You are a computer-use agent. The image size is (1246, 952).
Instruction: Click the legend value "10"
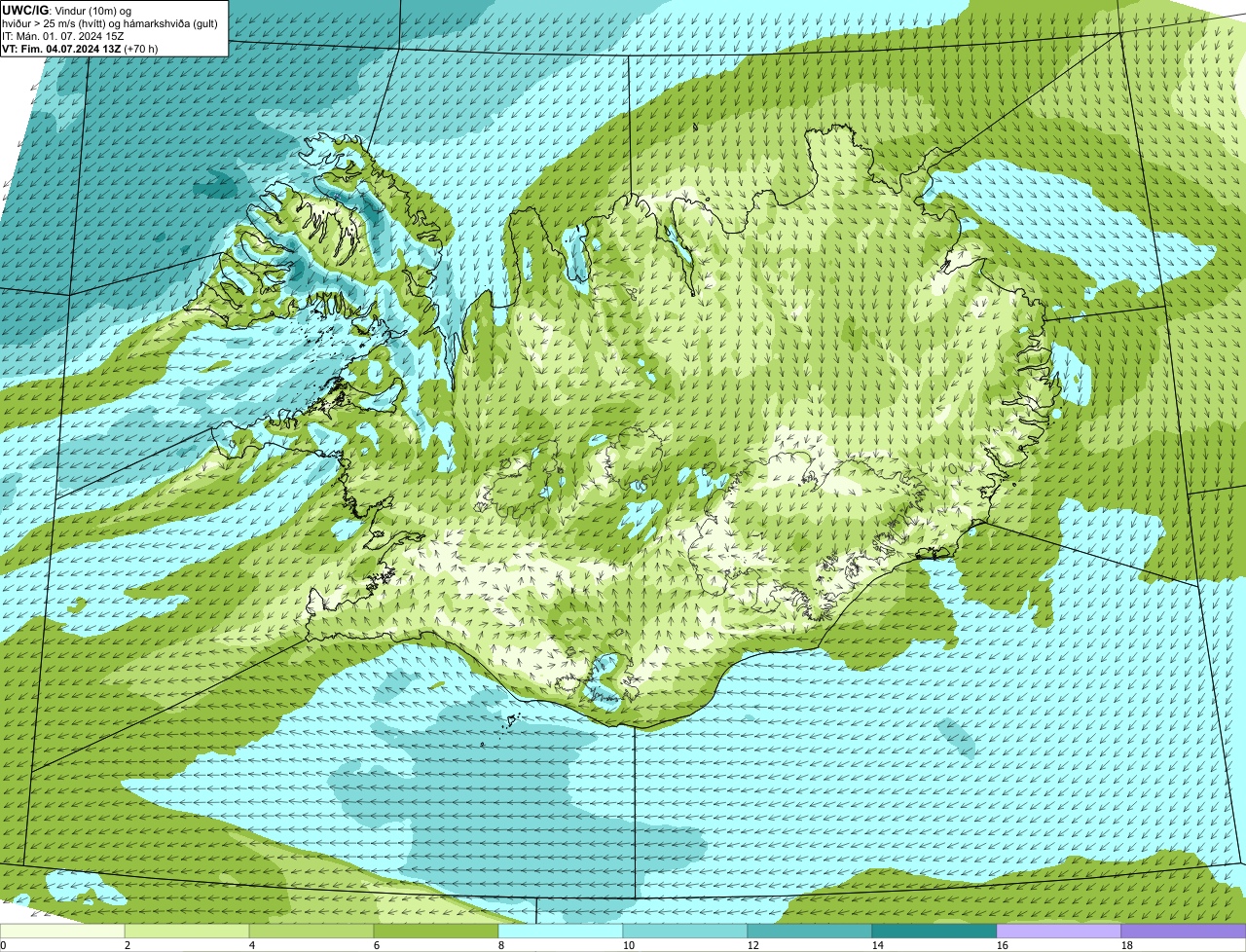pos(628,945)
